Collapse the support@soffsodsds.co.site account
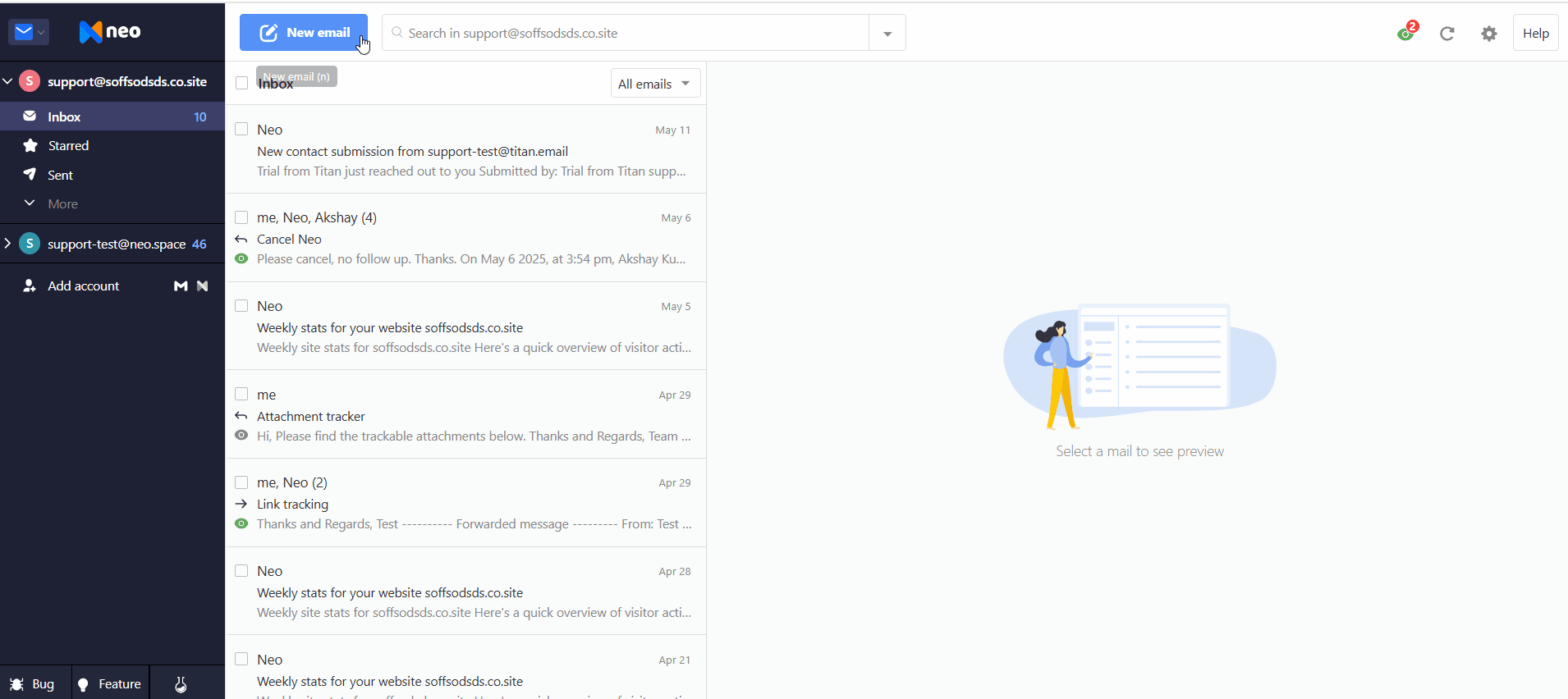The width and height of the screenshot is (1568, 699). [7, 81]
